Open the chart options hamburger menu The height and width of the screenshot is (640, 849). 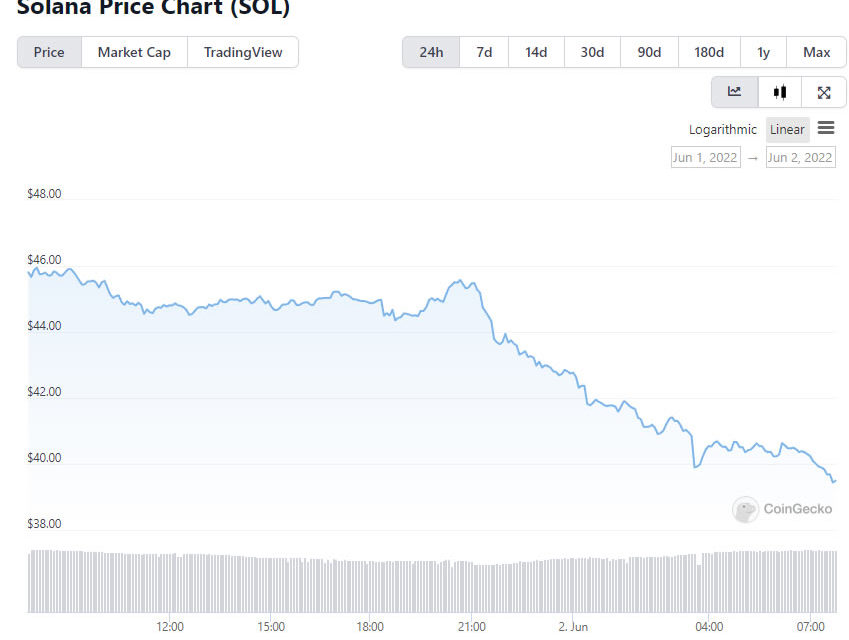[x=826, y=128]
